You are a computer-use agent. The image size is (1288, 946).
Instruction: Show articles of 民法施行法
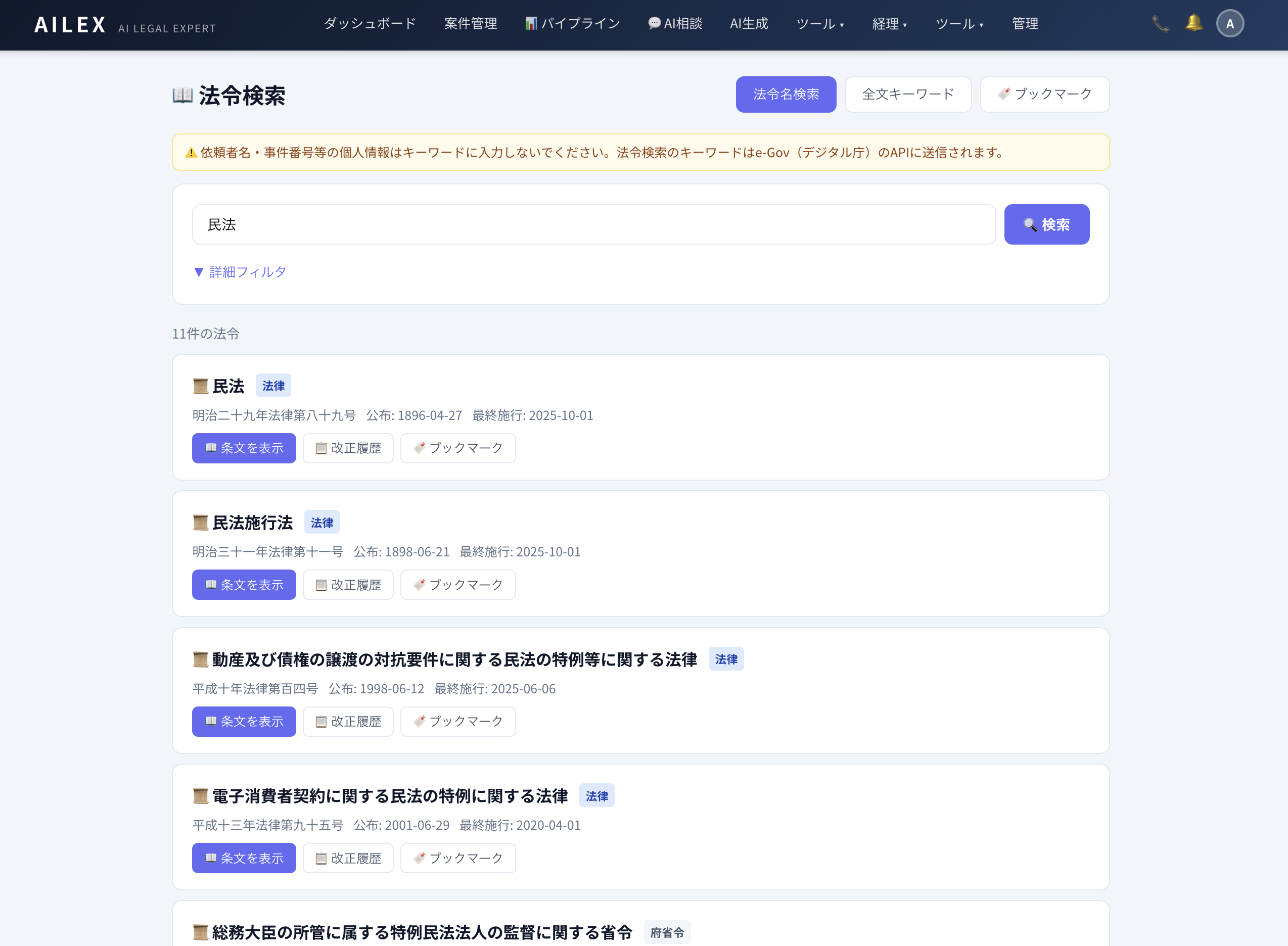[x=244, y=585]
